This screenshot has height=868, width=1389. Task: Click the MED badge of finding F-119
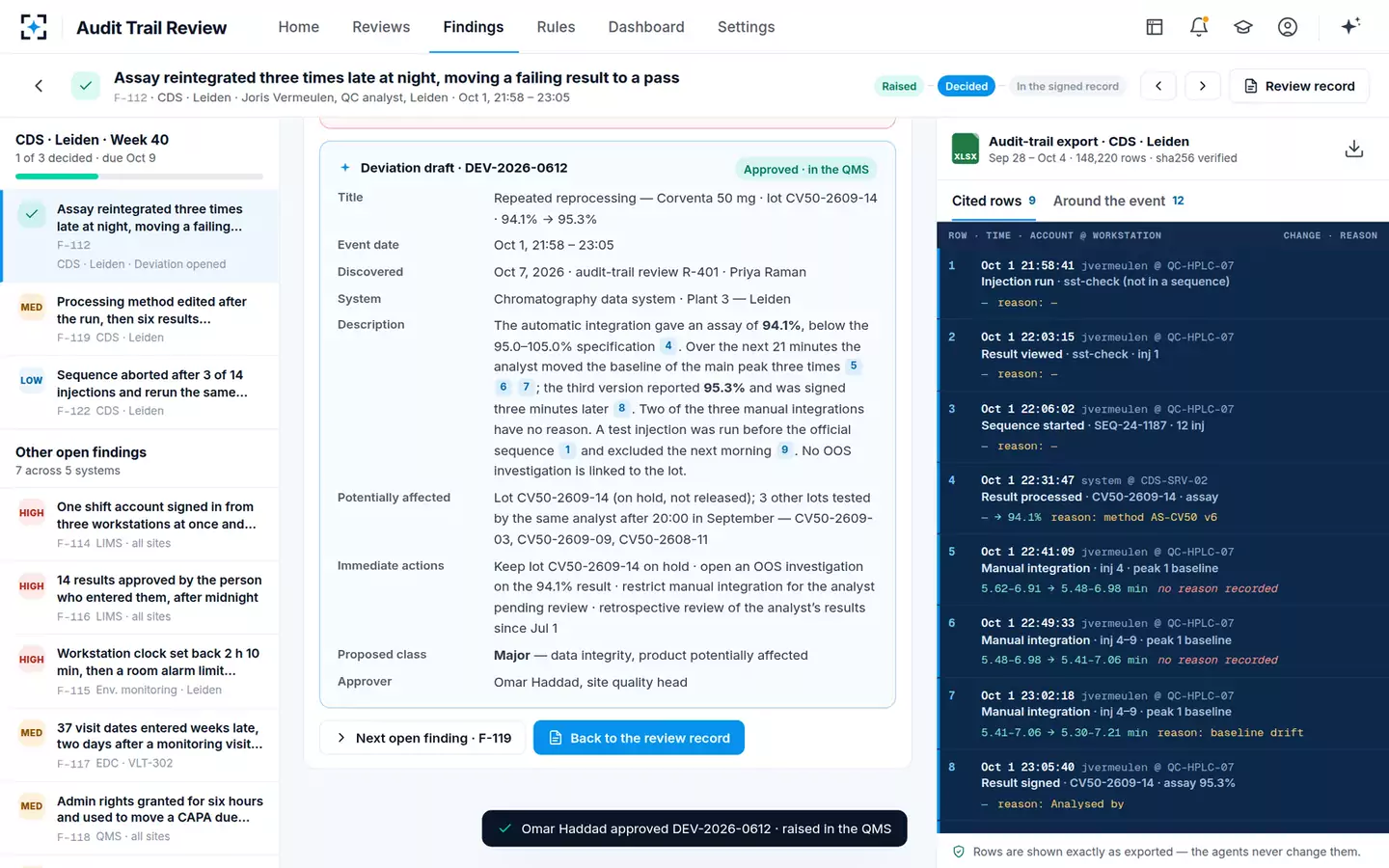(x=32, y=308)
